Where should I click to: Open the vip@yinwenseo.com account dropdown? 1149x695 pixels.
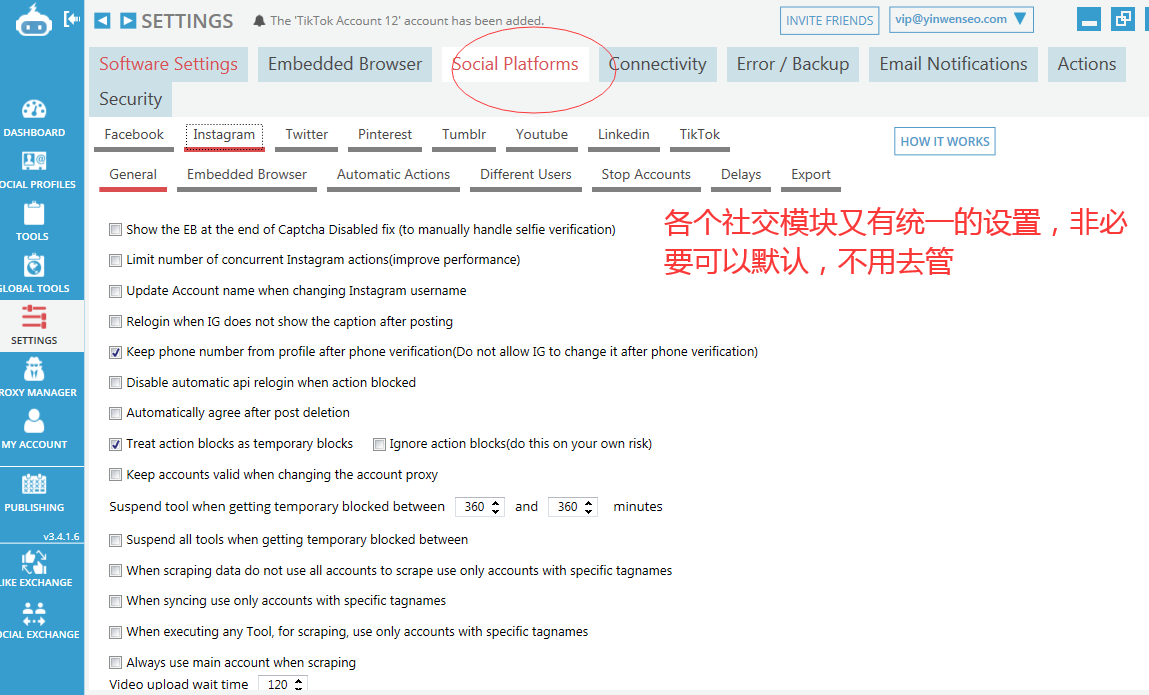961,18
